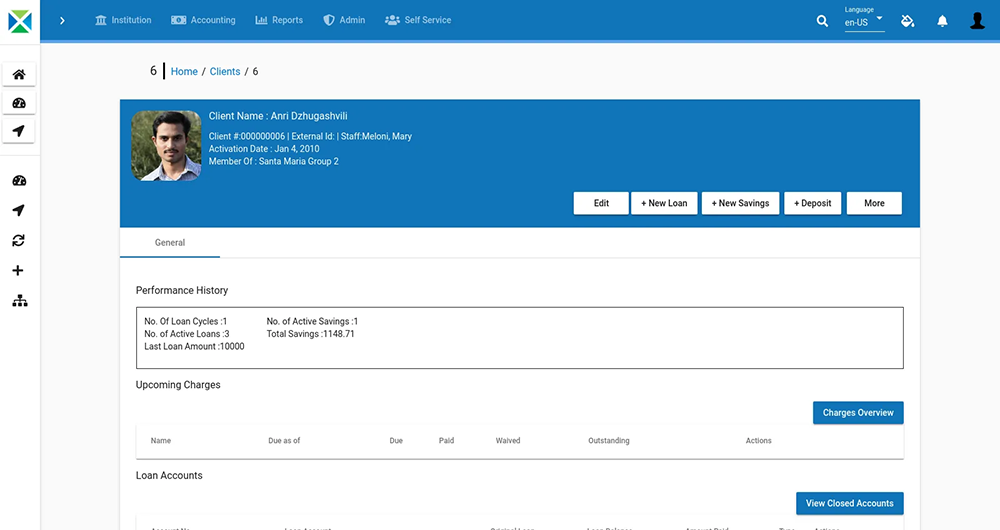Click the plus add sidebar icon
The image size is (1000, 530).
pyautogui.click(x=18, y=270)
